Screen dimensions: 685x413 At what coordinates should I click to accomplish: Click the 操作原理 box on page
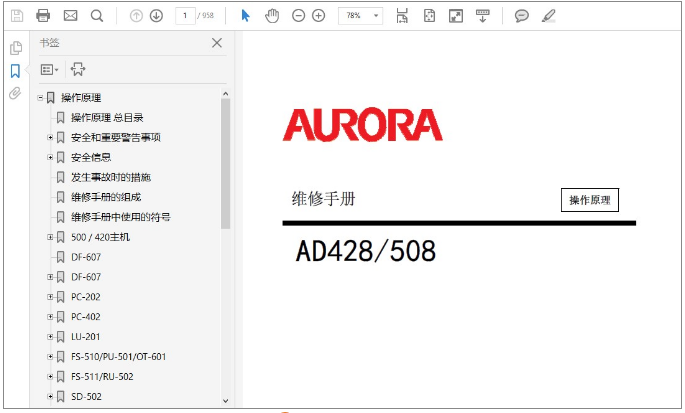590,200
